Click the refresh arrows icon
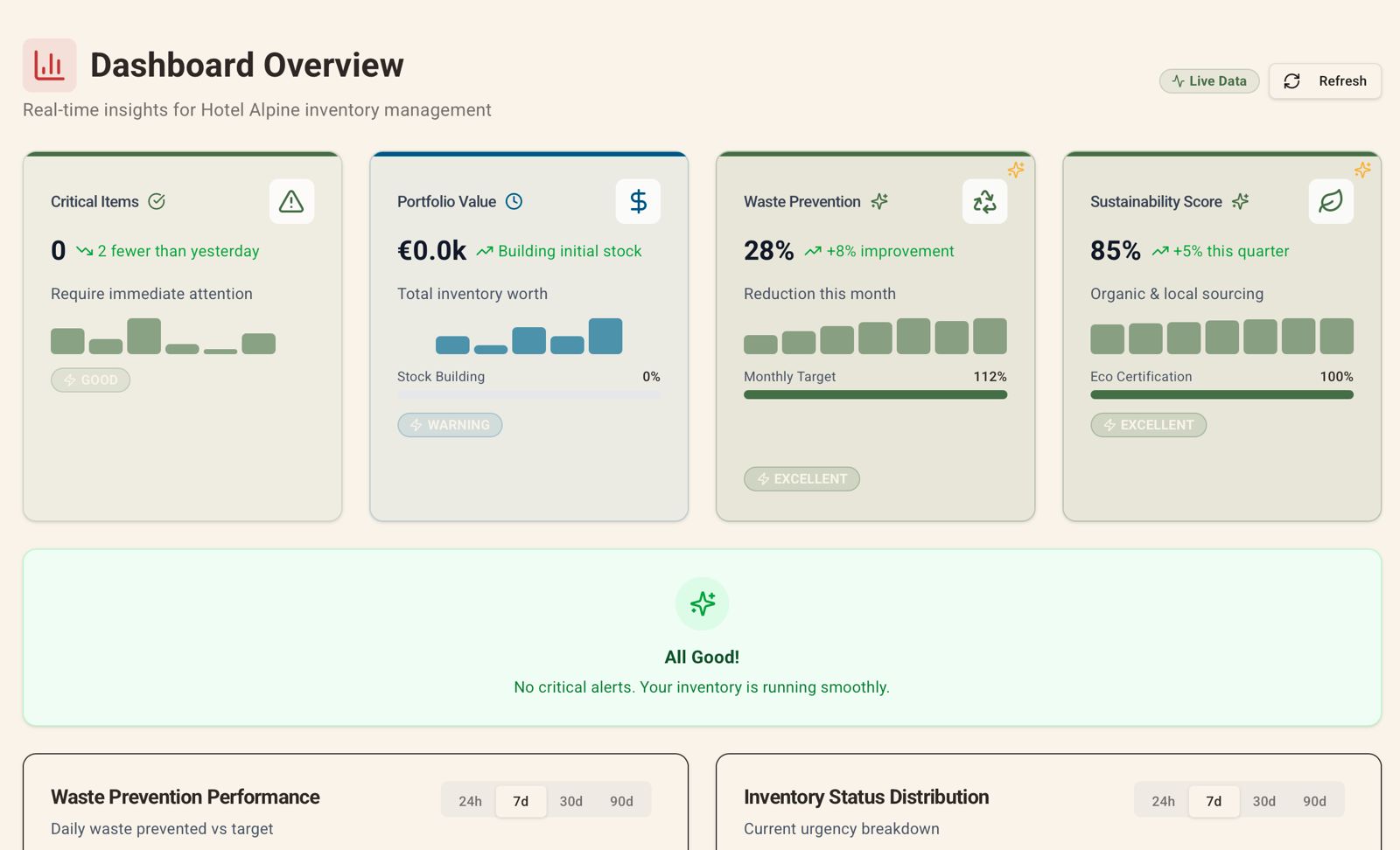This screenshot has width=1400, height=850. pyautogui.click(x=1291, y=81)
